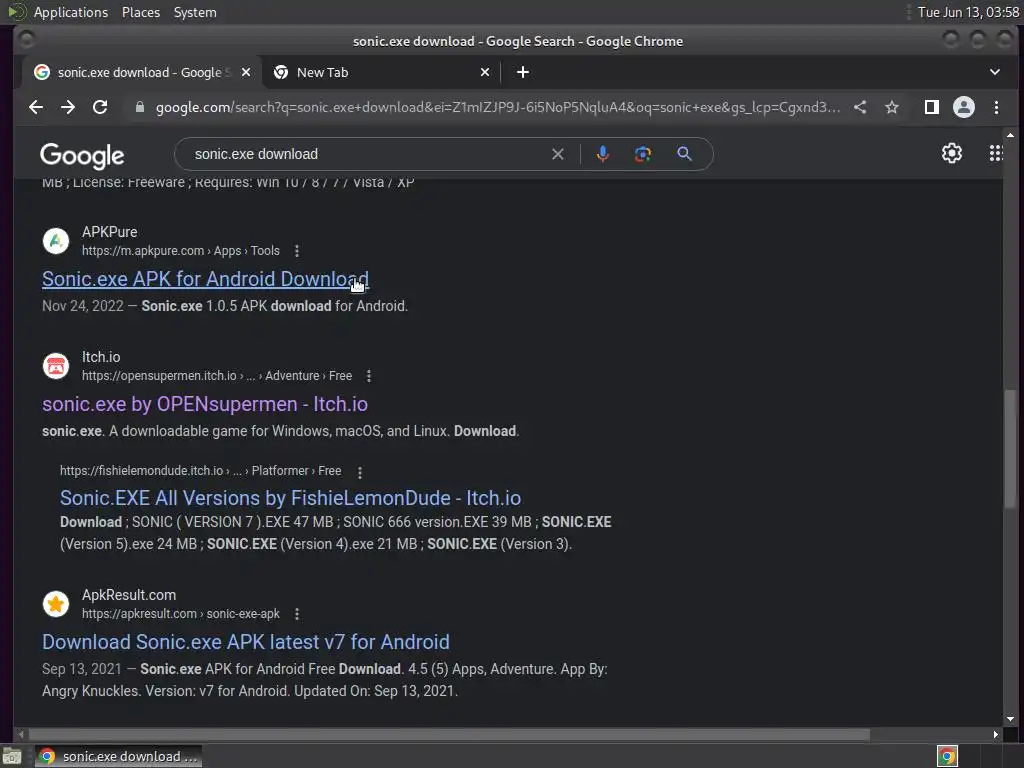Click the Itch.io site favicon

coord(56,366)
